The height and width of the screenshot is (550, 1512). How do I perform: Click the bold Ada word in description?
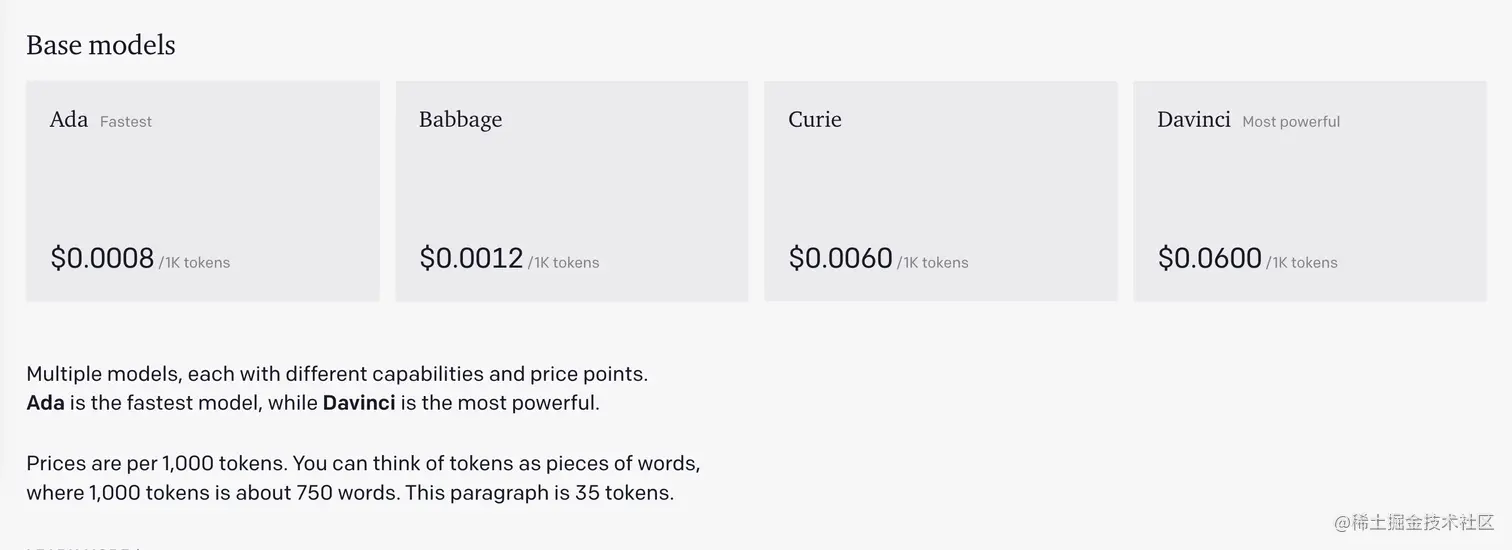click(45, 403)
